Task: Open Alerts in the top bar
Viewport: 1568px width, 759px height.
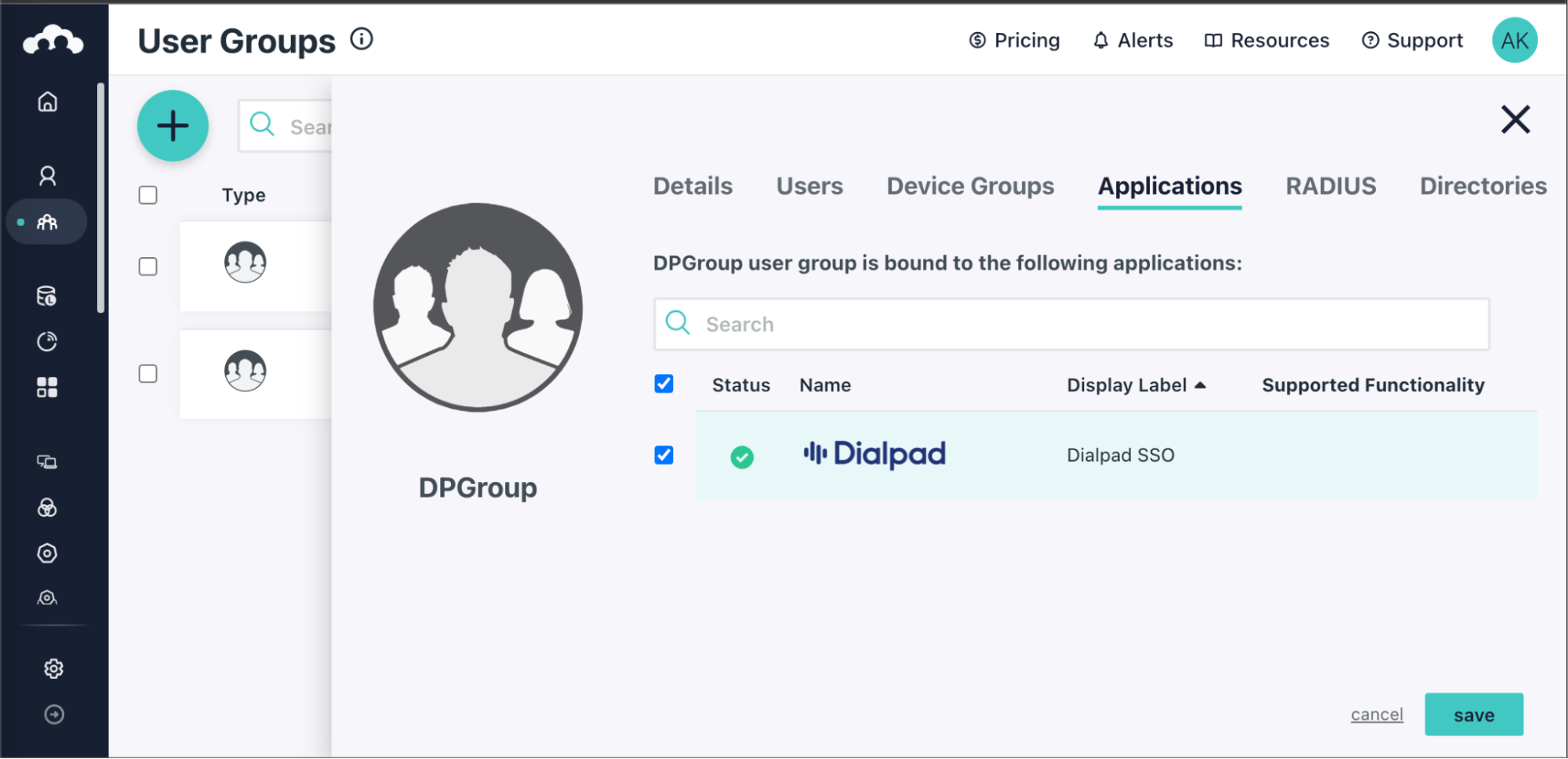Action: (x=1133, y=40)
